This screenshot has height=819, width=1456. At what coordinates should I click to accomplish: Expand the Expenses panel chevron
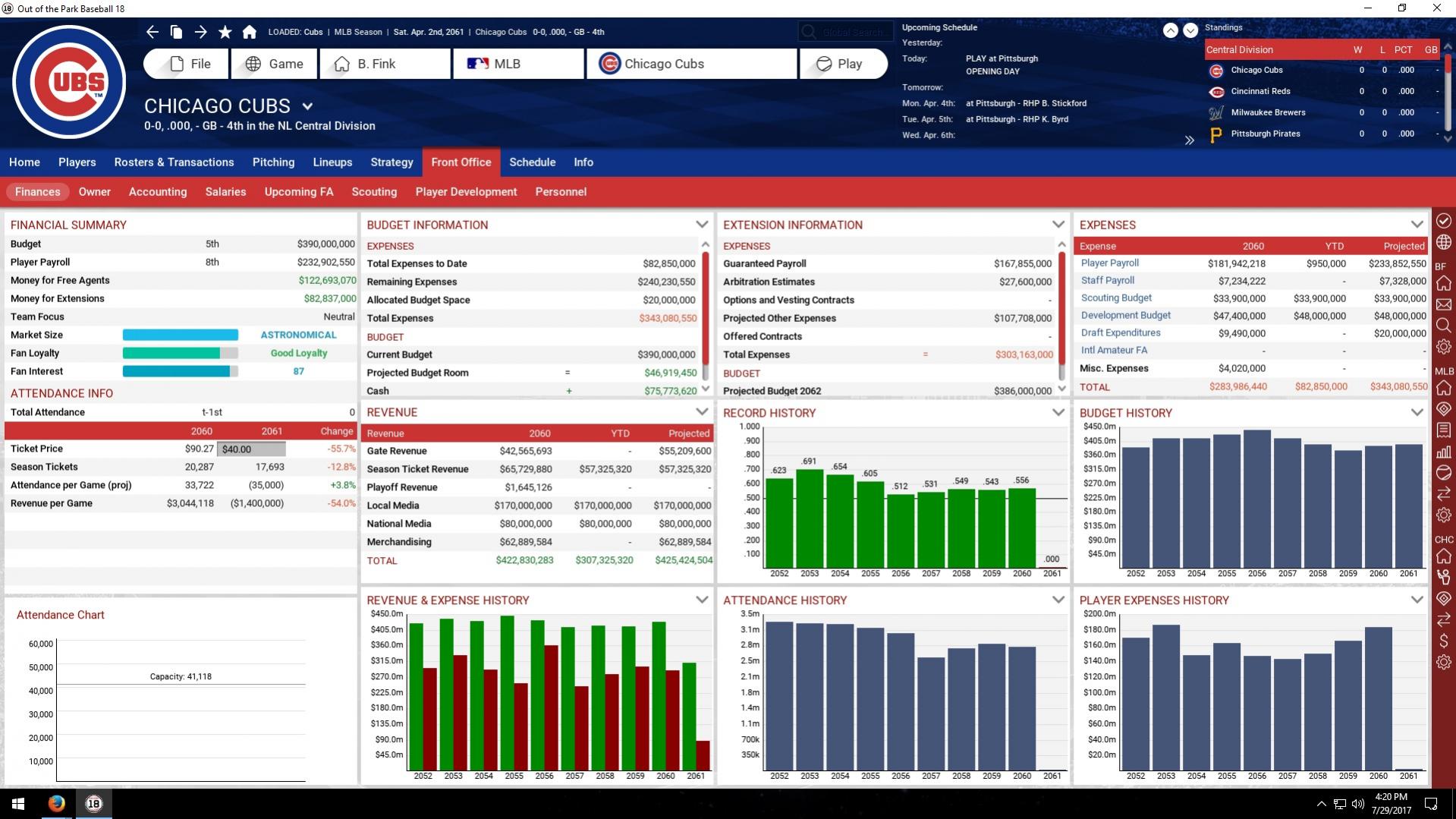coord(1417,225)
